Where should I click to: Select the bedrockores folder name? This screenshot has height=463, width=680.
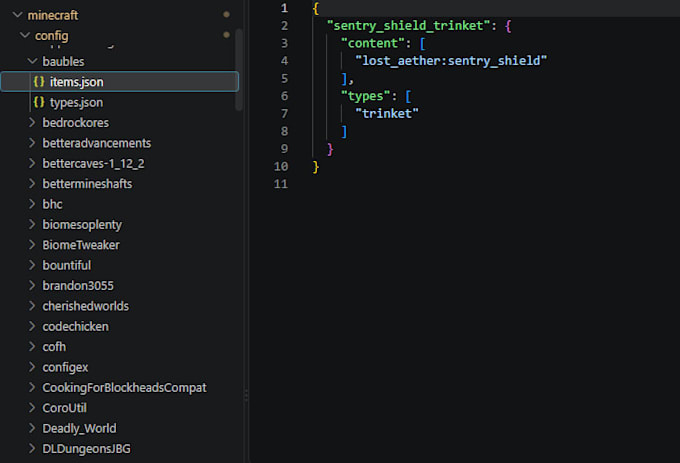(x=75, y=123)
